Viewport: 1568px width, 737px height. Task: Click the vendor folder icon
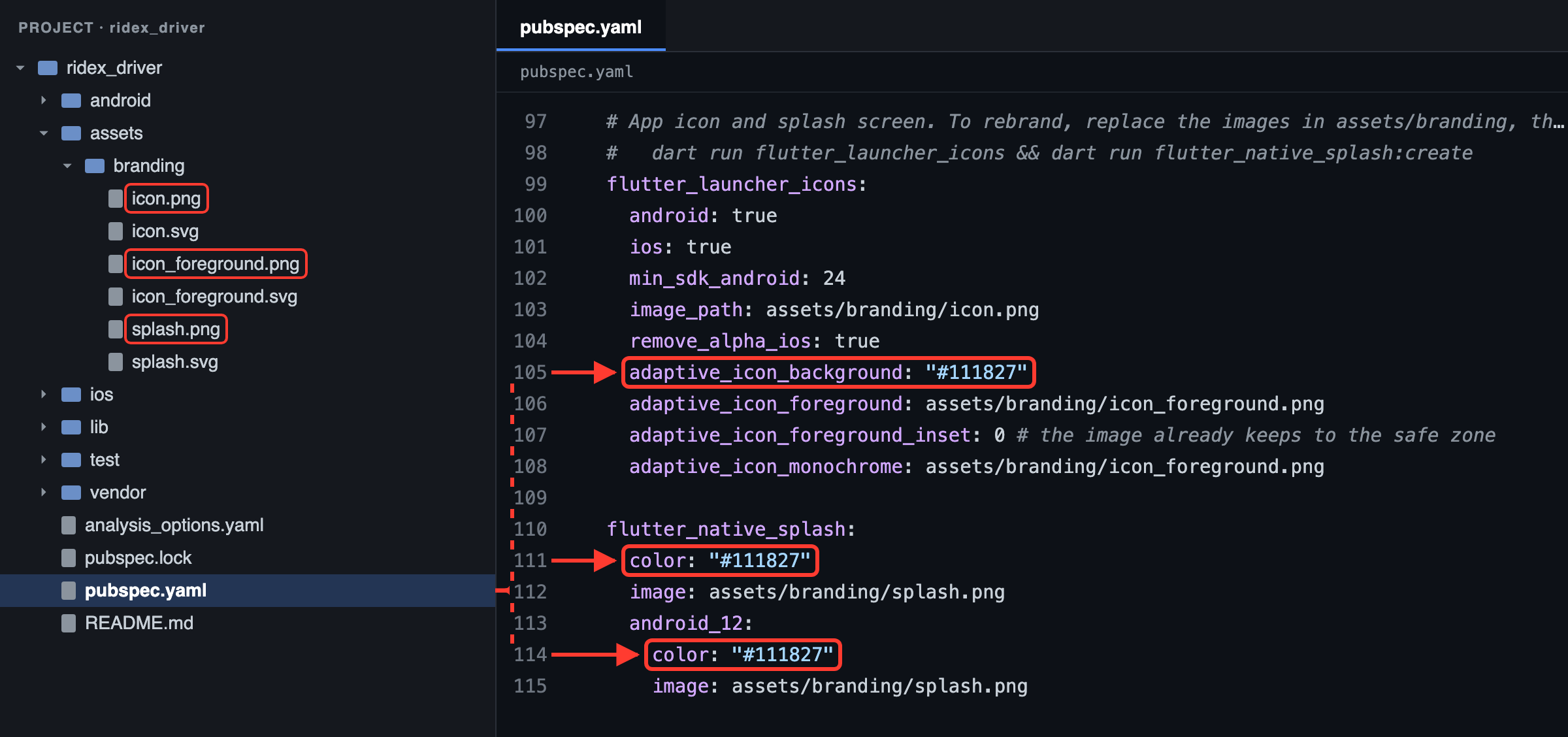click(x=71, y=493)
